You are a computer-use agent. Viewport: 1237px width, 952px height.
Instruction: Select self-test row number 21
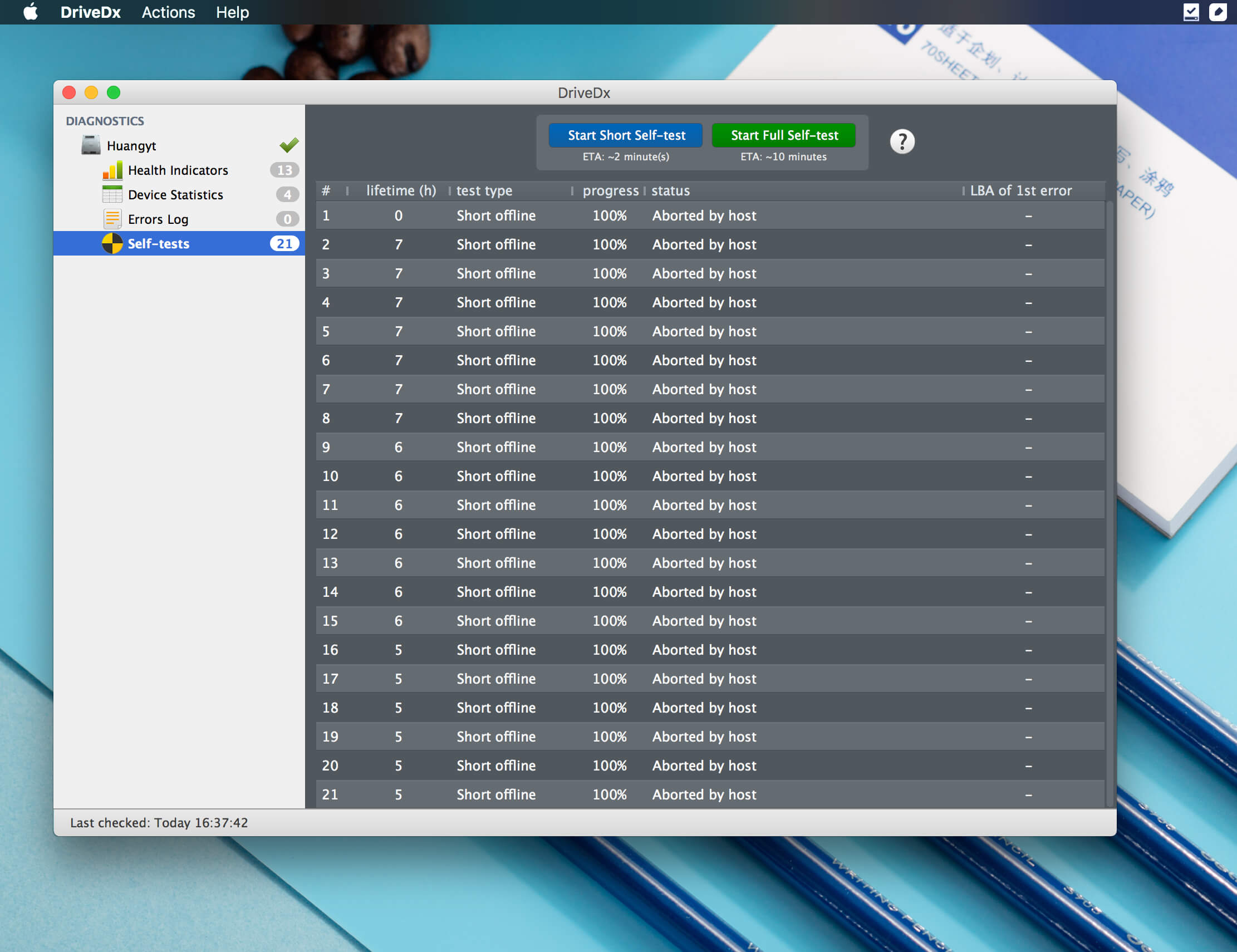pyautogui.click(x=710, y=794)
